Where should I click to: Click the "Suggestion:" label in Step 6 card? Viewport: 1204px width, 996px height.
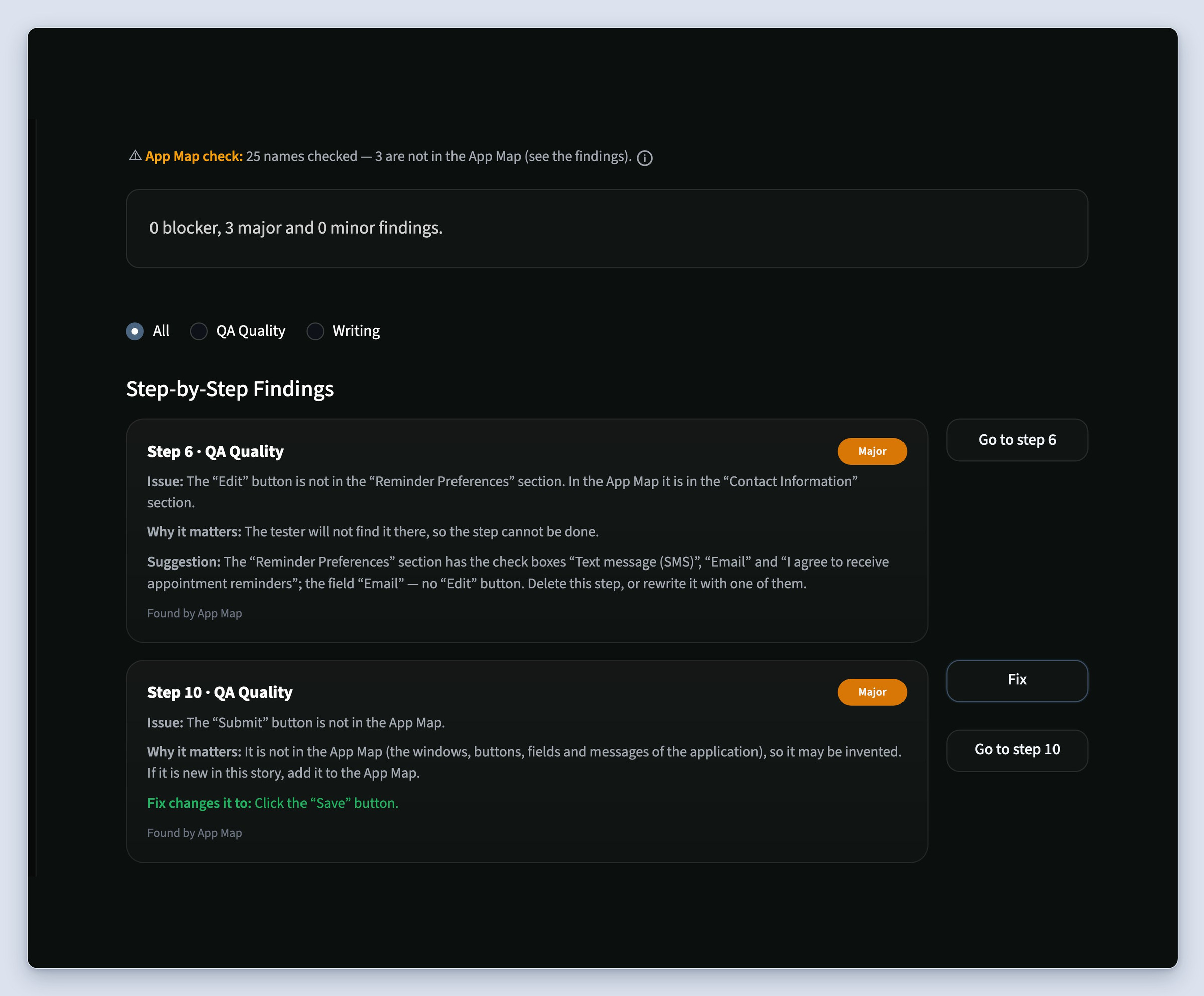click(184, 562)
